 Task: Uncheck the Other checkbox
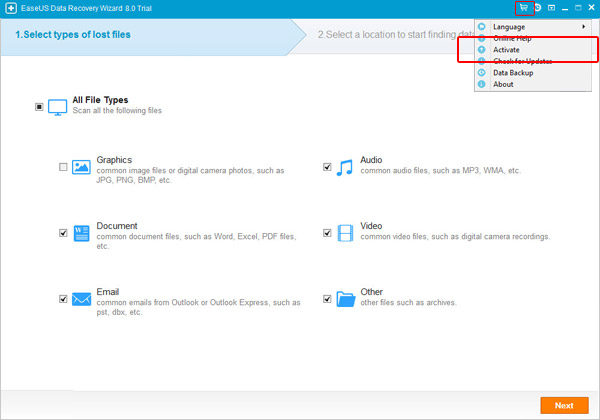327,299
